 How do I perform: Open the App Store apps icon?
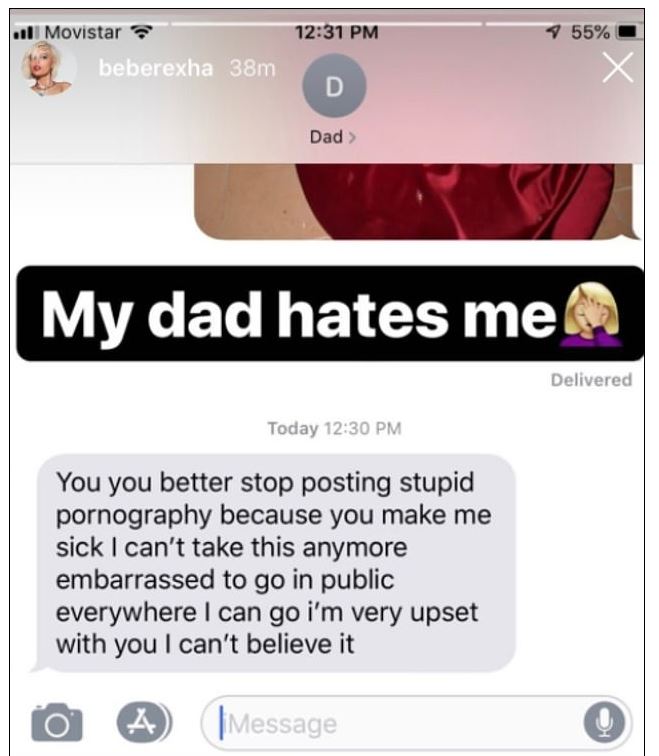coord(143,722)
